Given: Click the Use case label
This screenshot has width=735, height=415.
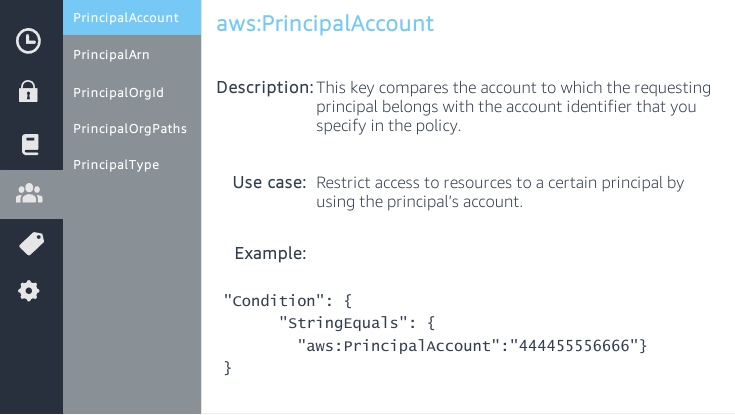Looking at the screenshot, I should click(x=269, y=183).
